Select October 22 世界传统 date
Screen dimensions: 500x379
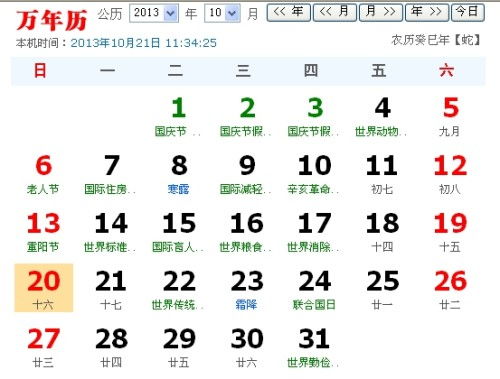pos(179,289)
